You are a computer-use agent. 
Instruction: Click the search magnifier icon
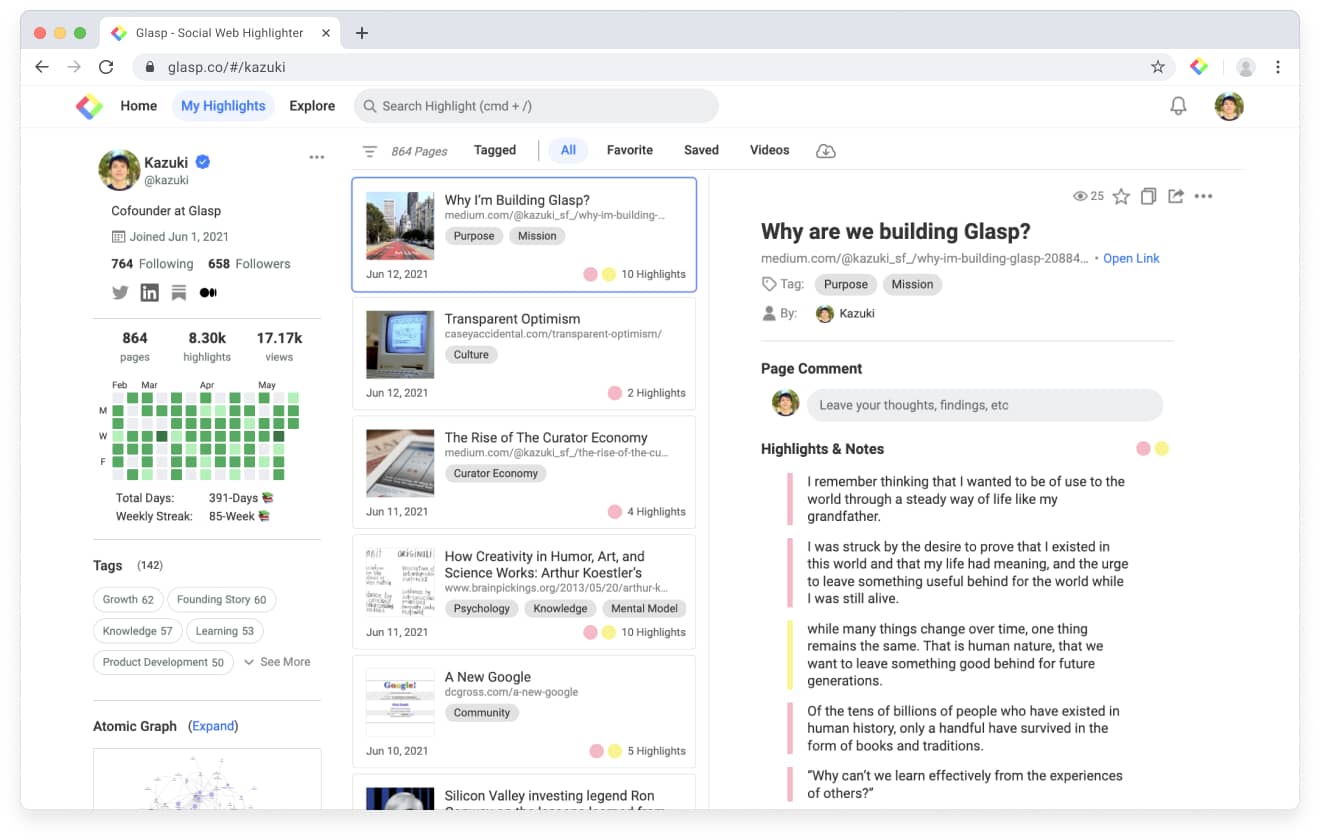tap(369, 106)
